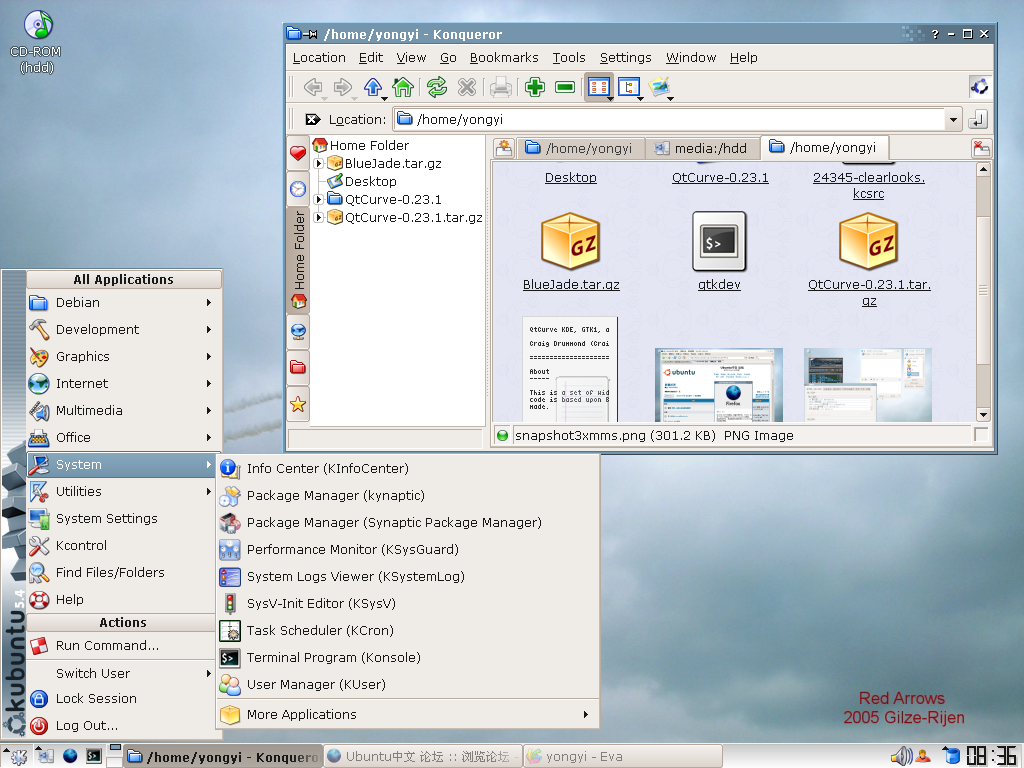
Task: Increase icon size with green plus icon
Action: point(535,87)
